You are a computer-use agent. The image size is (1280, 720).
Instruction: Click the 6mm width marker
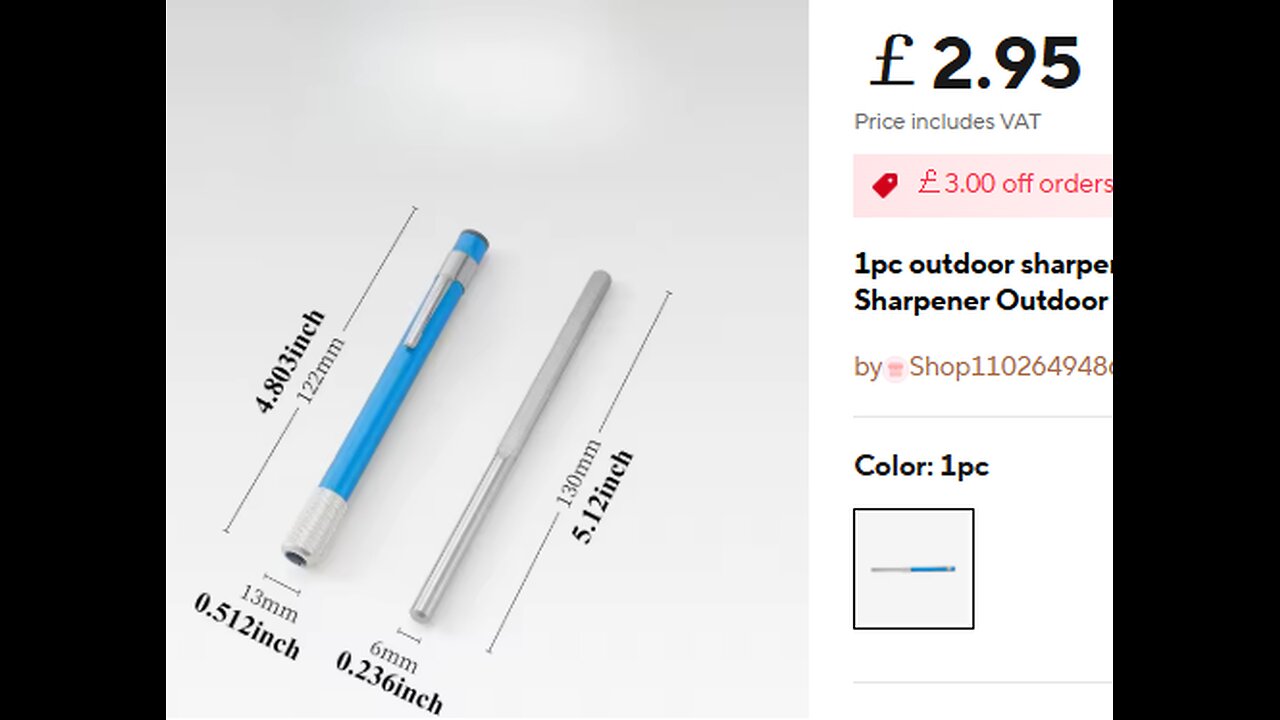[x=393, y=657]
